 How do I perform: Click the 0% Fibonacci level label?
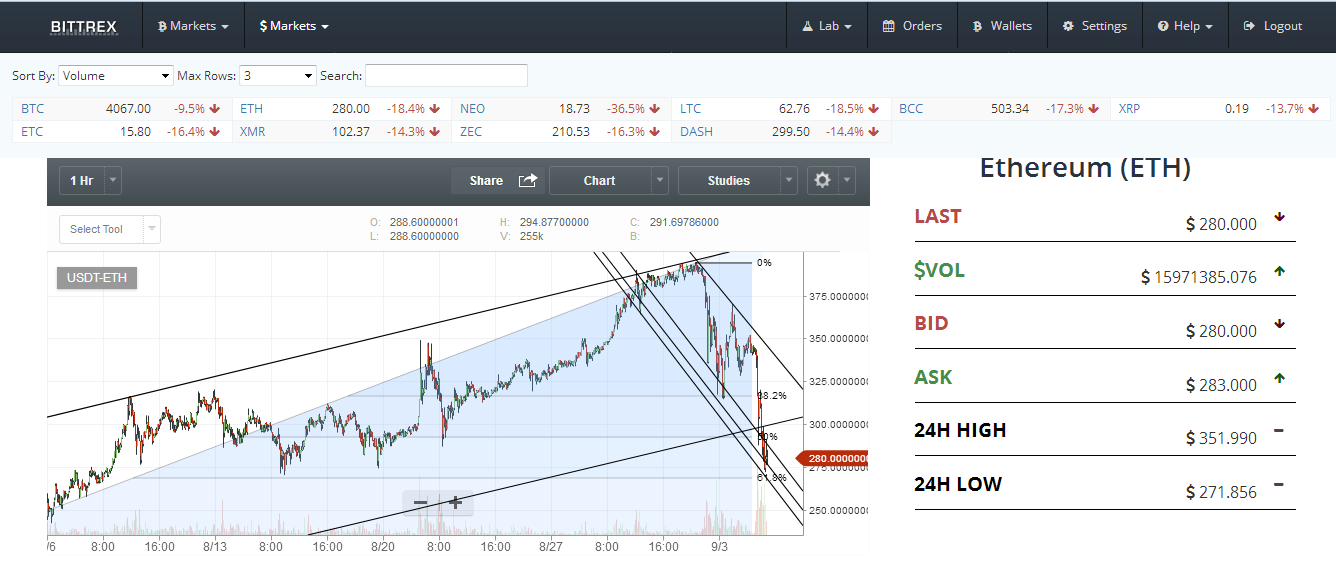pos(764,262)
